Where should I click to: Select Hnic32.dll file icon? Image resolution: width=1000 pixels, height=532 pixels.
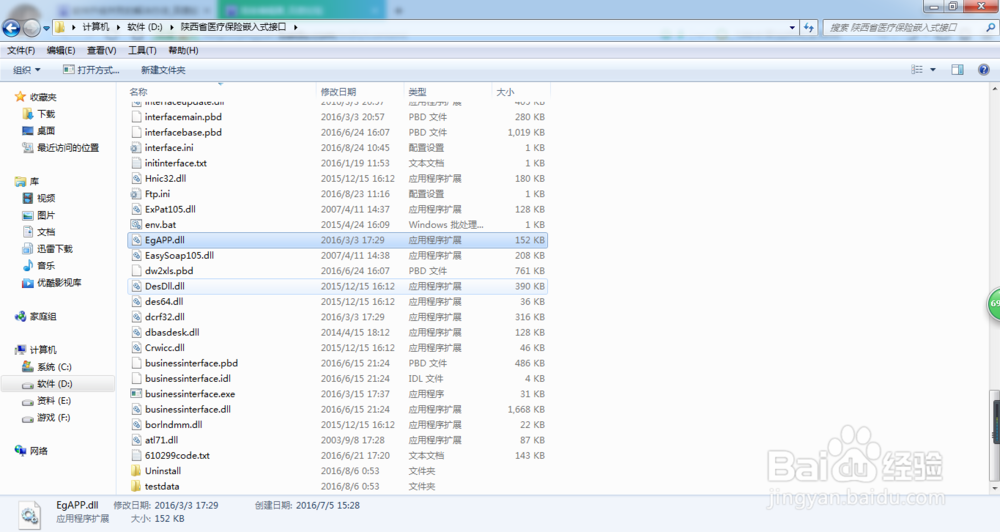point(136,179)
